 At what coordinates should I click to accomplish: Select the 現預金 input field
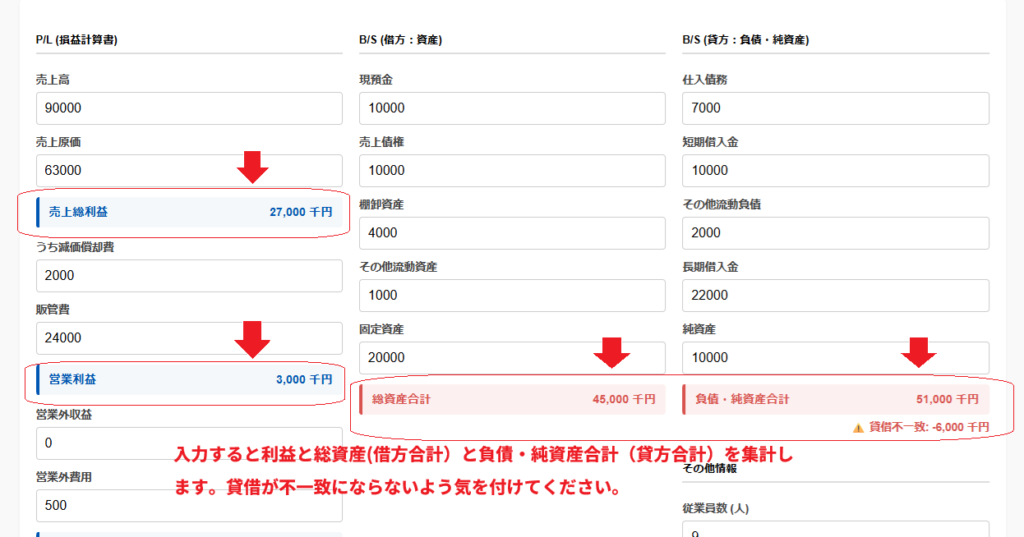click(x=512, y=108)
